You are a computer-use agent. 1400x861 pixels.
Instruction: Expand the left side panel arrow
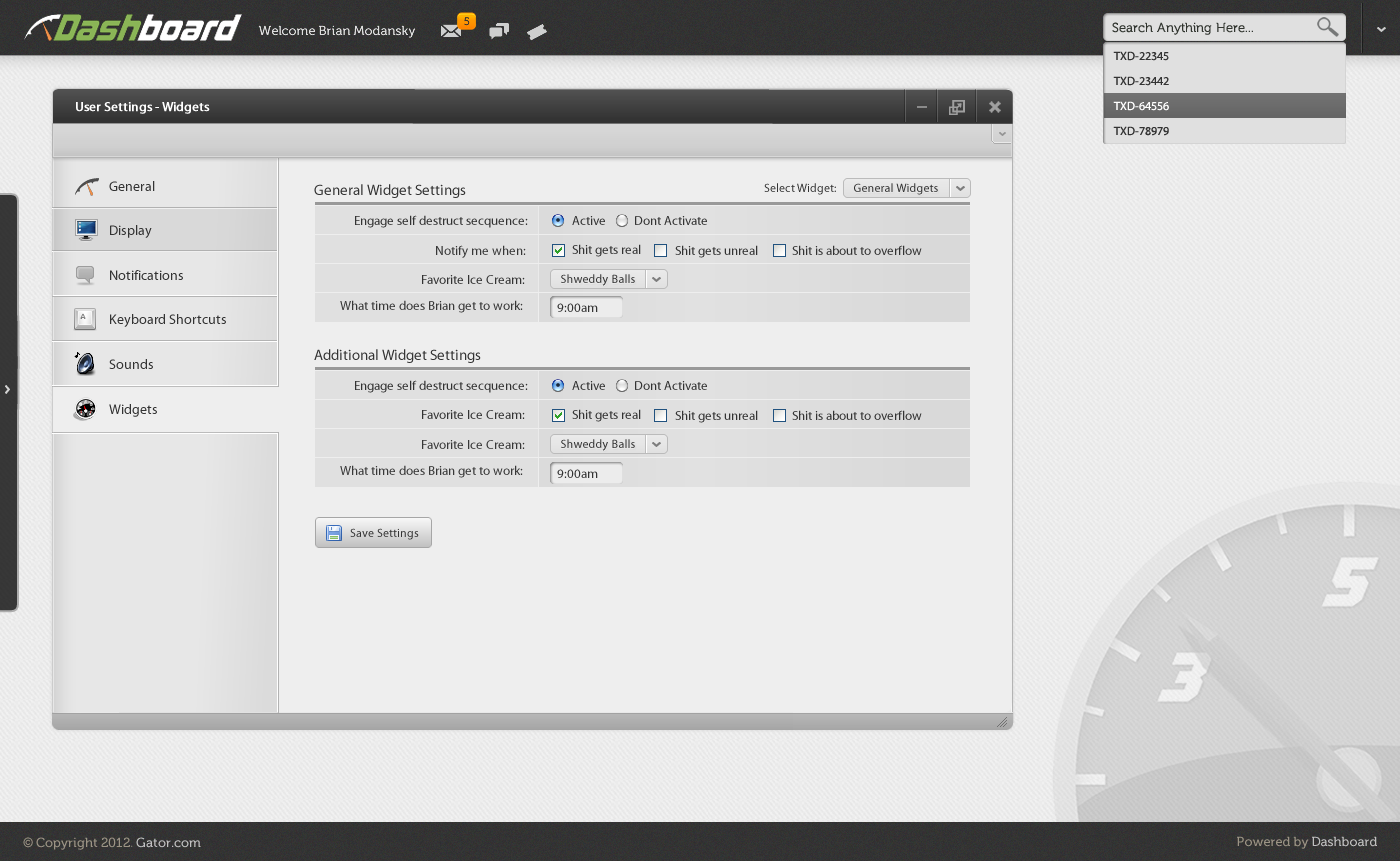(x=7, y=389)
